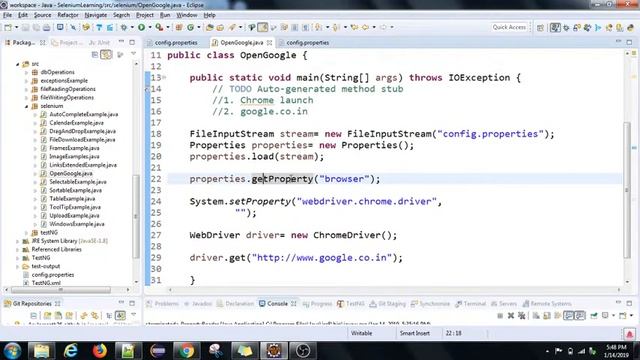Click the Smart Insert status bar entry
Viewport: 640px width, 360px height.
click(x=415, y=333)
